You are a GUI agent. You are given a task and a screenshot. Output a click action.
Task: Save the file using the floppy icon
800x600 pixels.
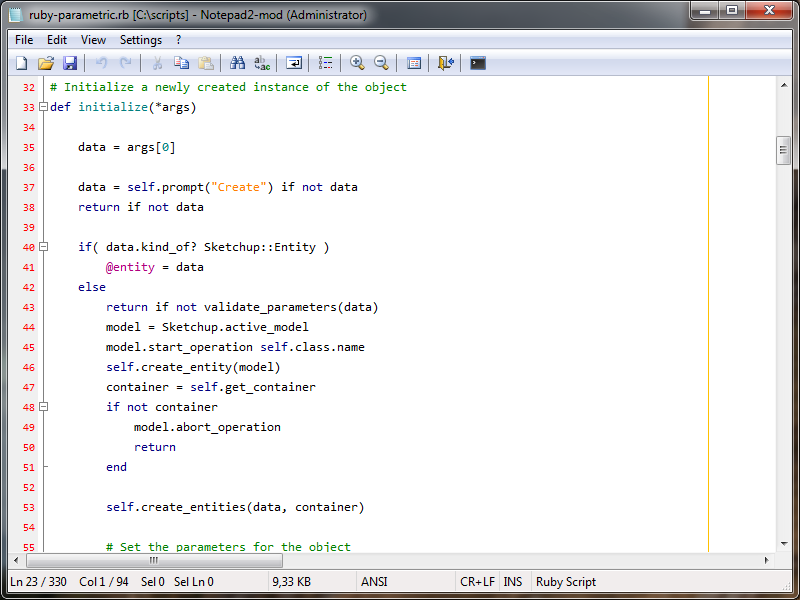coord(70,63)
